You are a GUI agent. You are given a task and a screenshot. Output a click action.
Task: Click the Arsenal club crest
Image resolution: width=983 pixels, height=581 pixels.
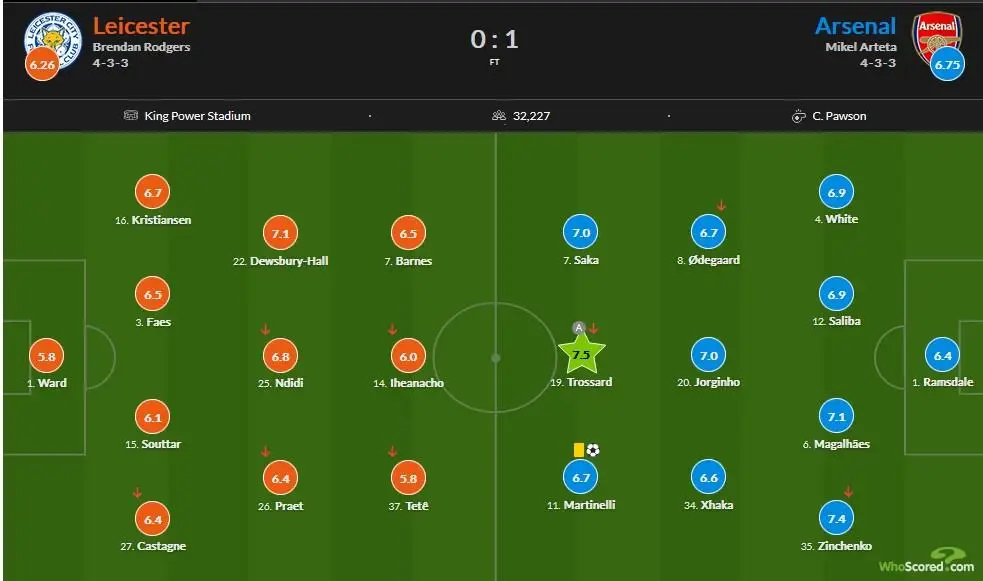[937, 36]
